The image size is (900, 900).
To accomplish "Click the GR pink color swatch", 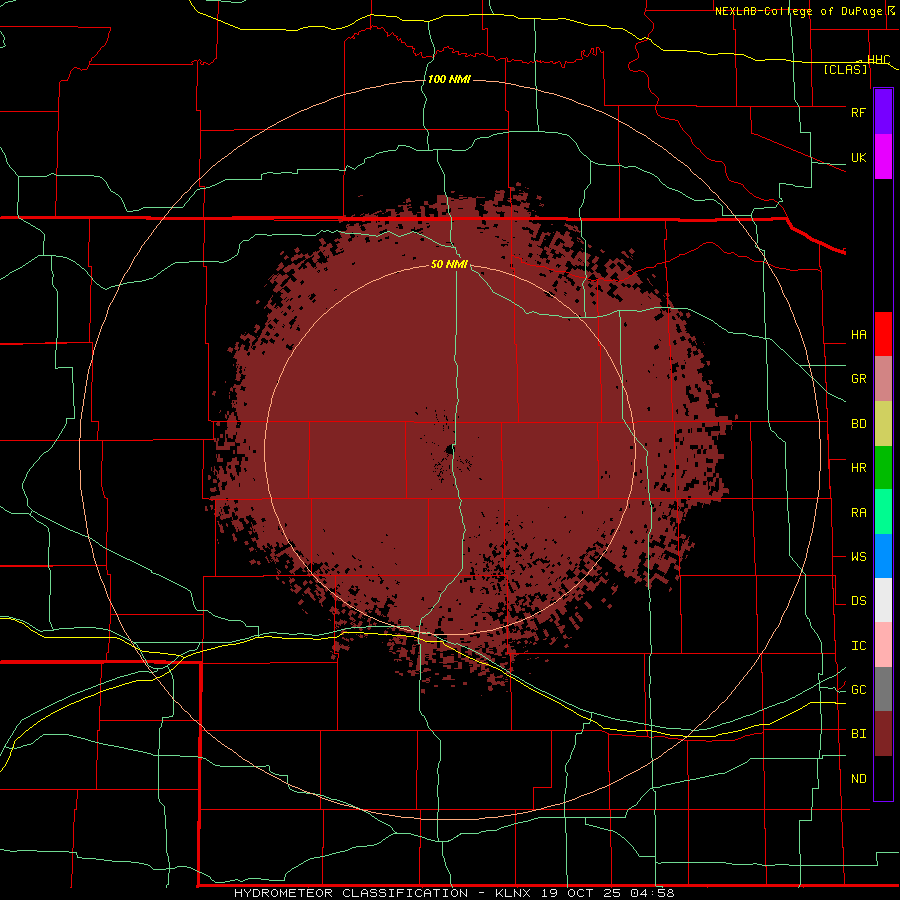I will tap(883, 378).
